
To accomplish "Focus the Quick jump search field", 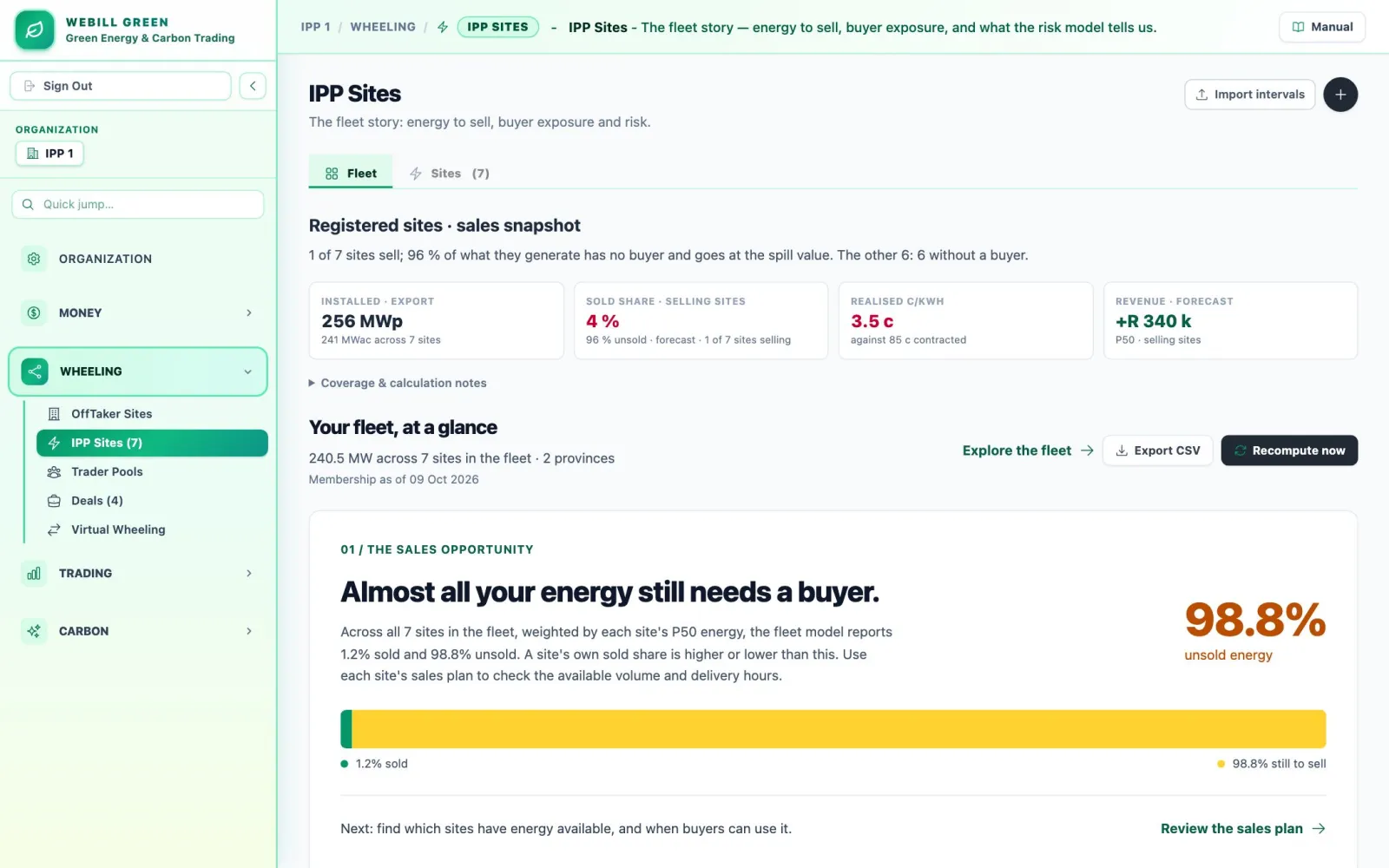I will (138, 205).
